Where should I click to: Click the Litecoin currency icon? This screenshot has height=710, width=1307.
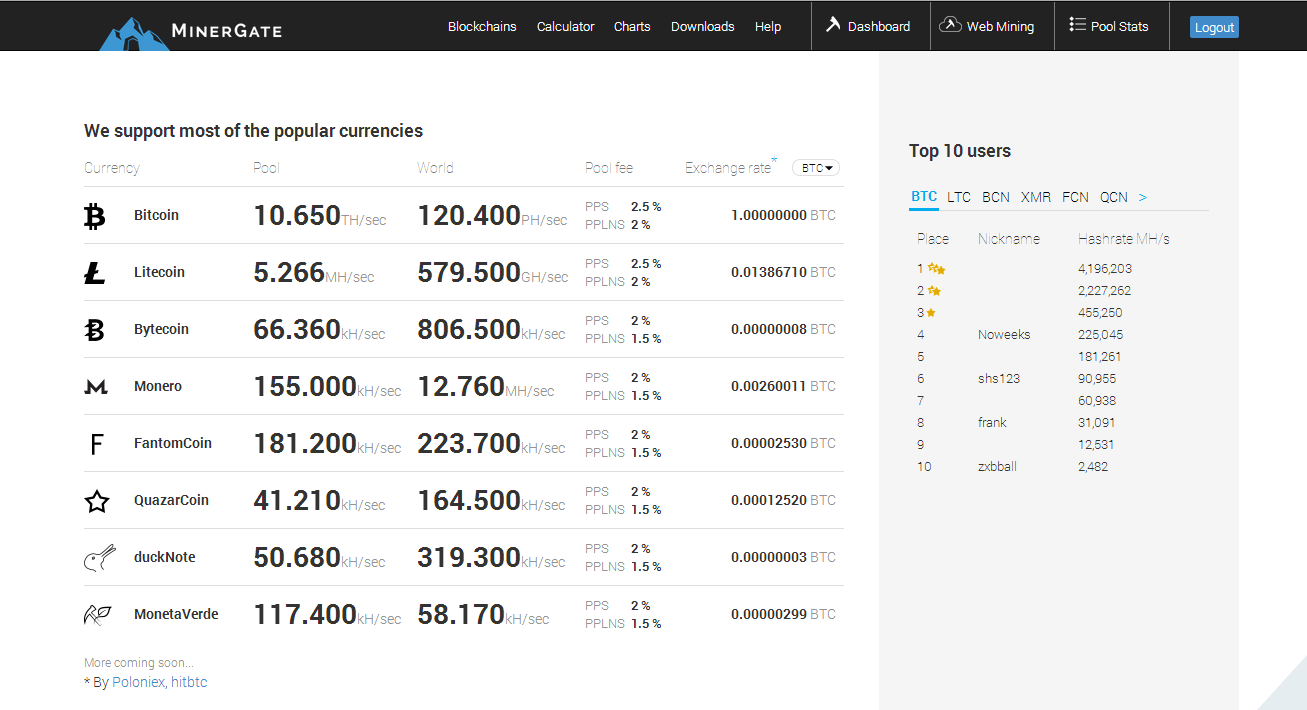click(95, 272)
